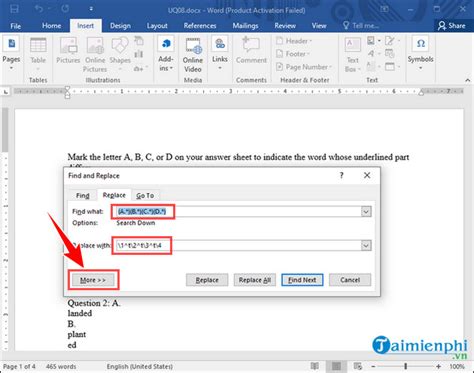Switch to Web Layout view icon

tap(358, 366)
